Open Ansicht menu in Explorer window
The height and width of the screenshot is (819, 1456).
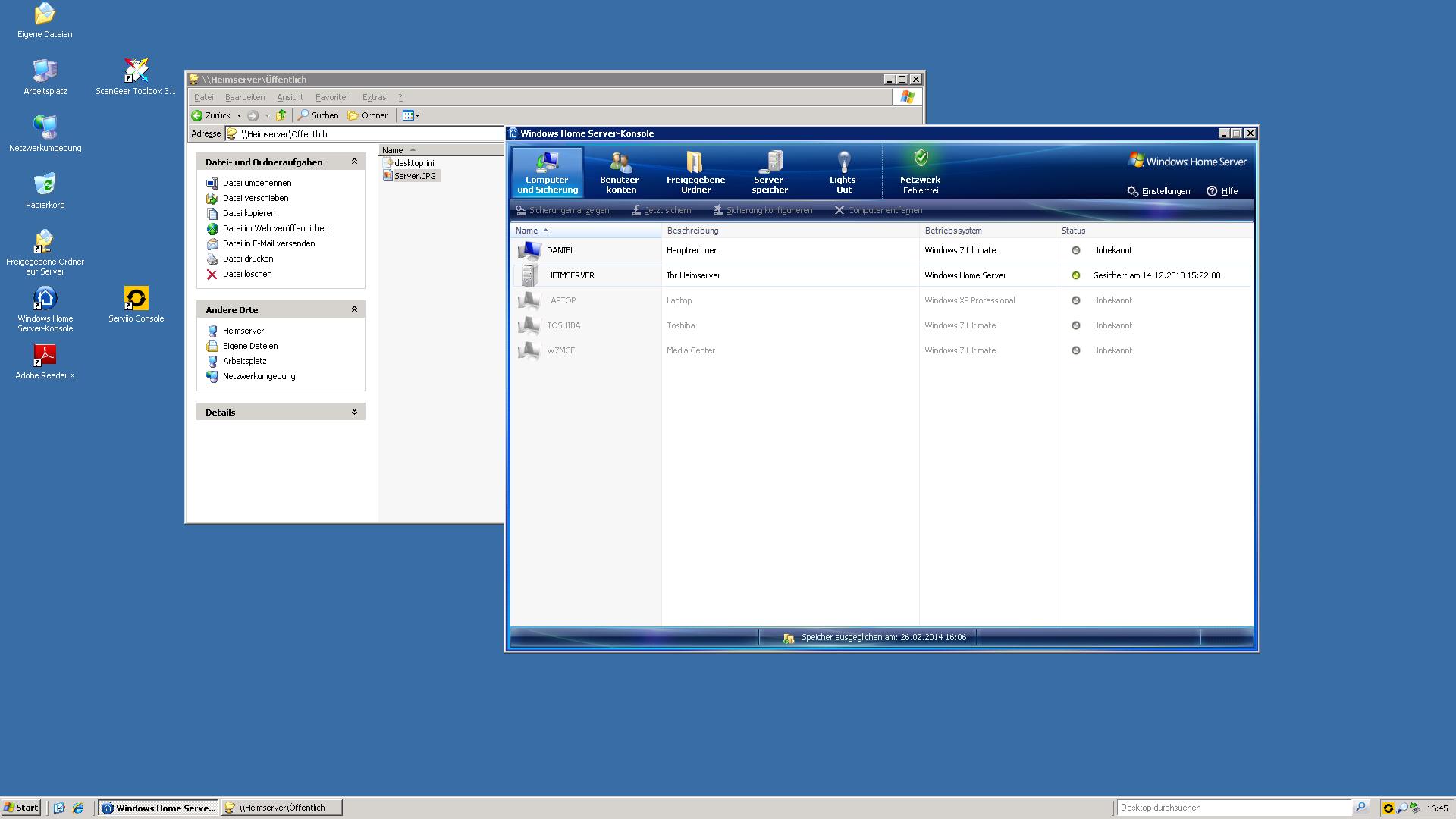click(290, 97)
